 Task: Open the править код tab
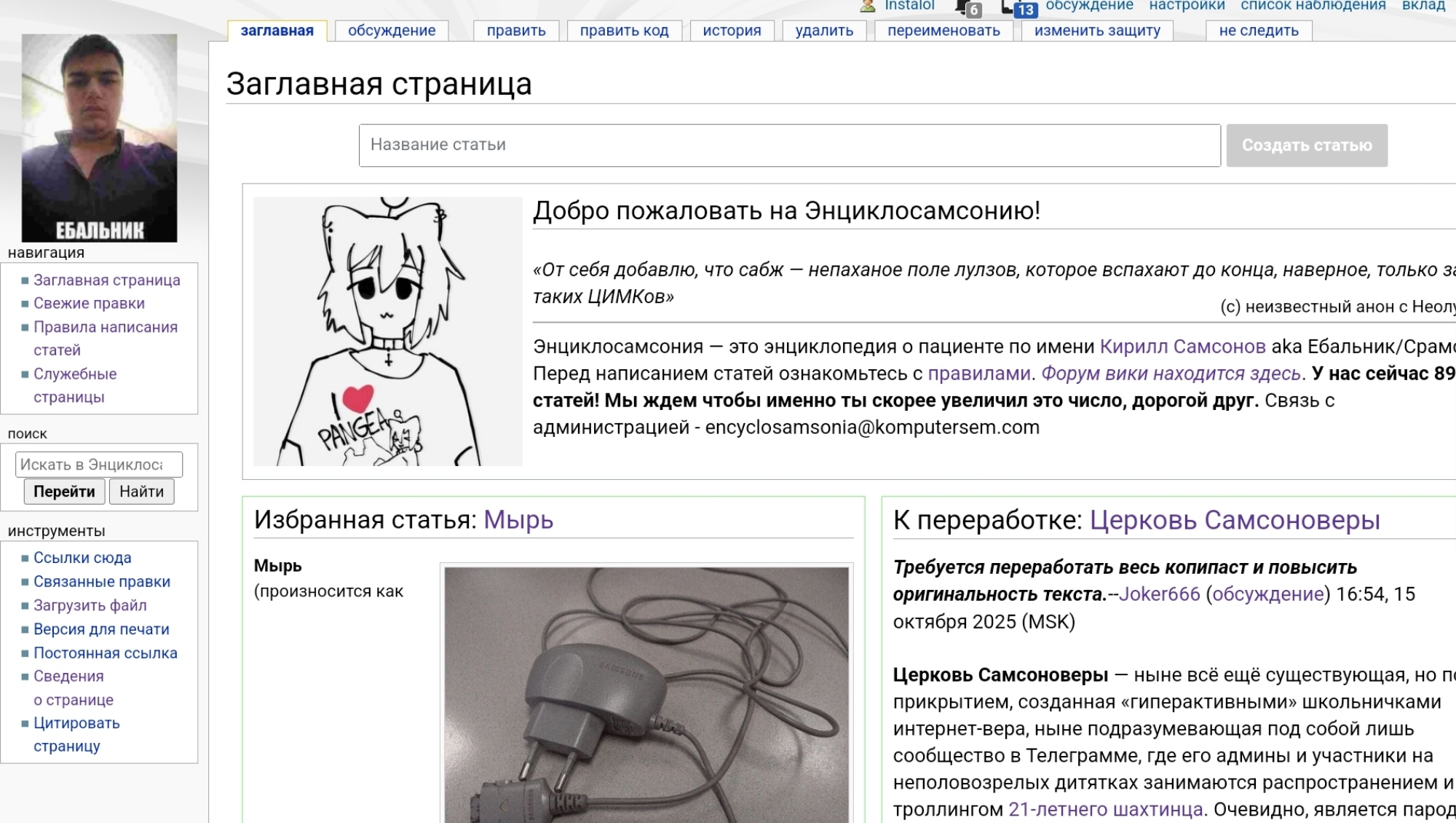point(624,31)
